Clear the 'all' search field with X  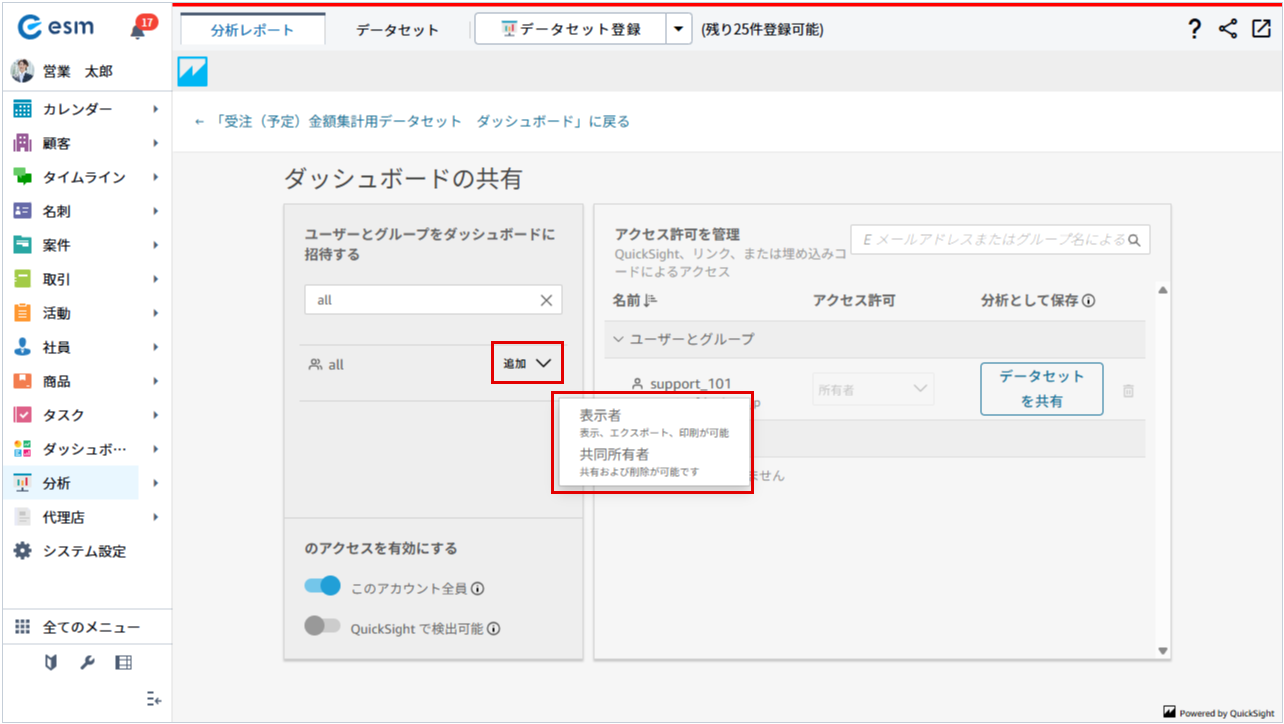546,300
